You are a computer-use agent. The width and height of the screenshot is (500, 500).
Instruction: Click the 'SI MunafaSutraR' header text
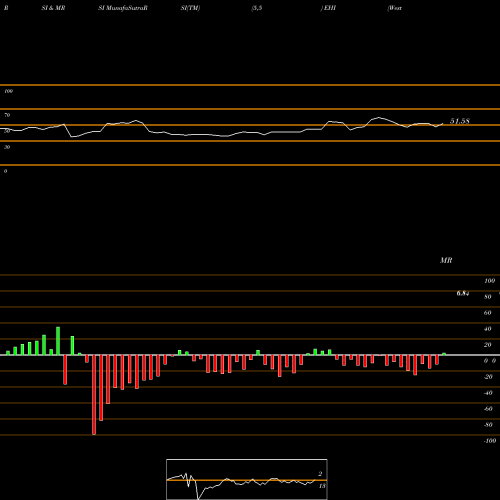[x=123, y=8]
